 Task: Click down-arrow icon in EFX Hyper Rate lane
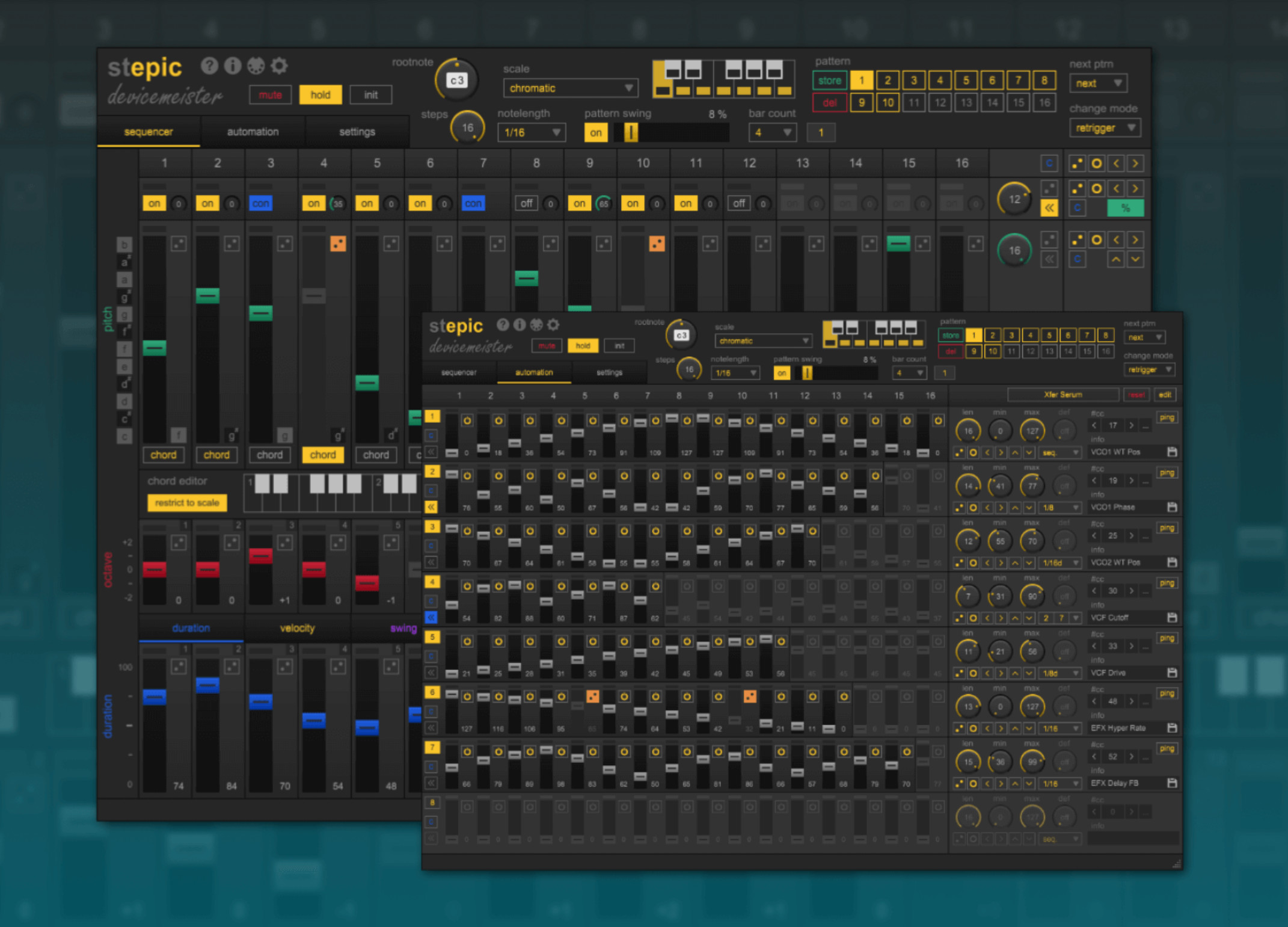[x=1029, y=728]
